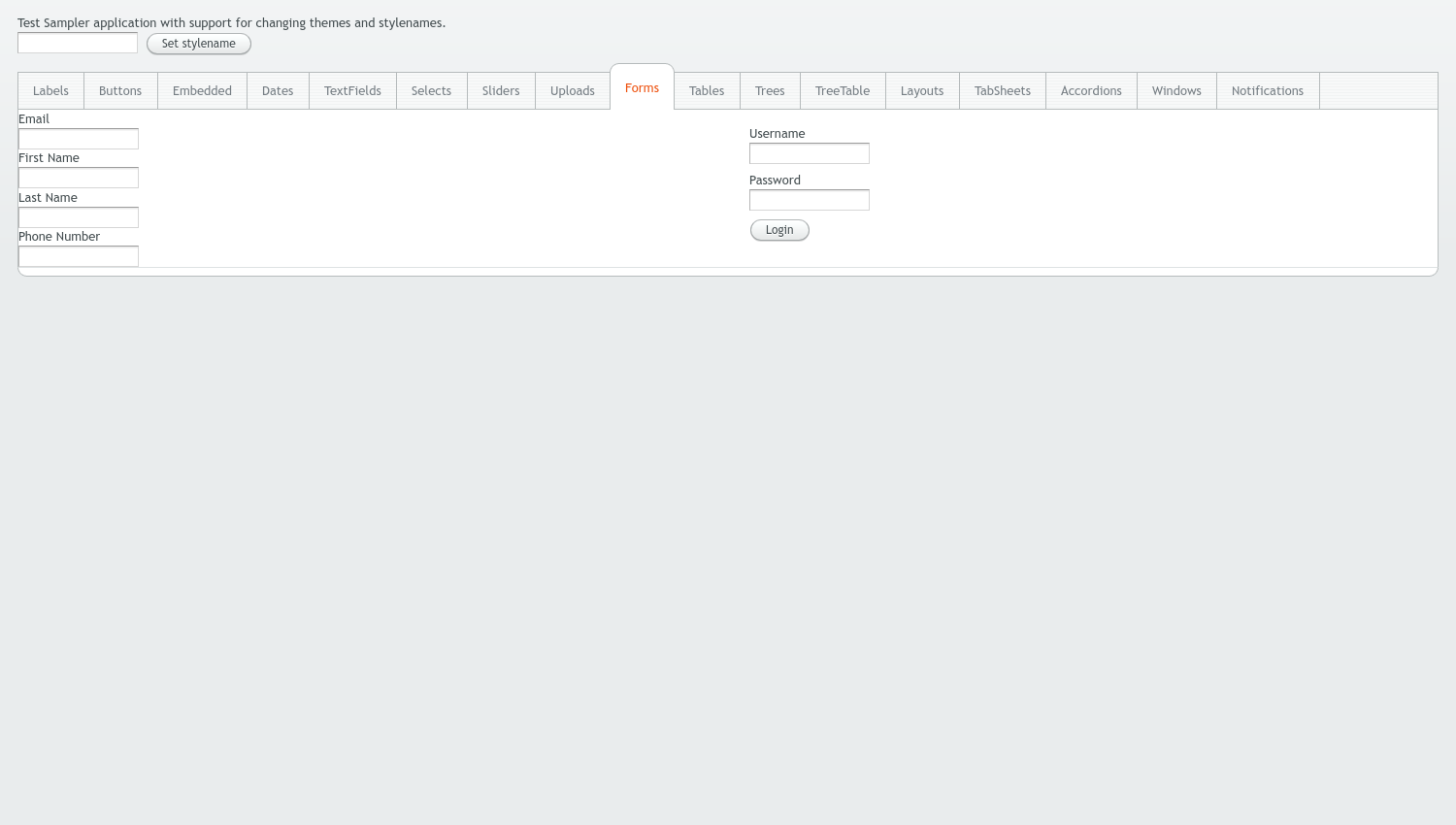1456x825 pixels.
Task: Open the TabSheets tab
Action: coord(1003,91)
